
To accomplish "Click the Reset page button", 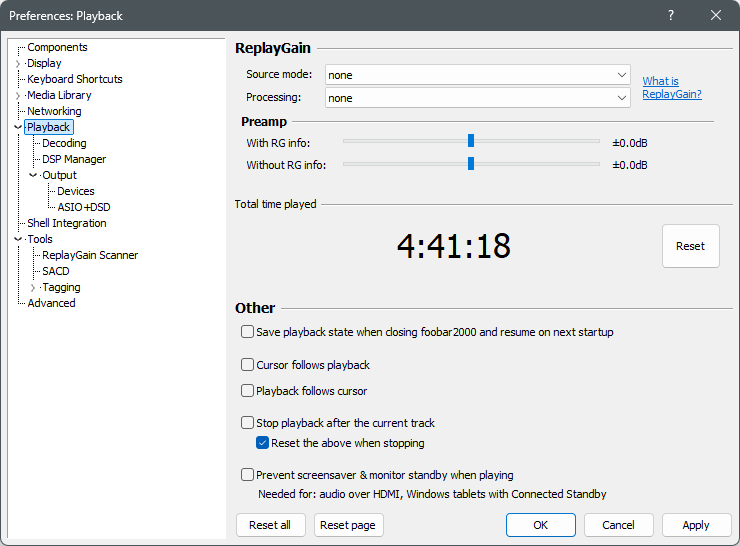I will pyautogui.click(x=348, y=525).
